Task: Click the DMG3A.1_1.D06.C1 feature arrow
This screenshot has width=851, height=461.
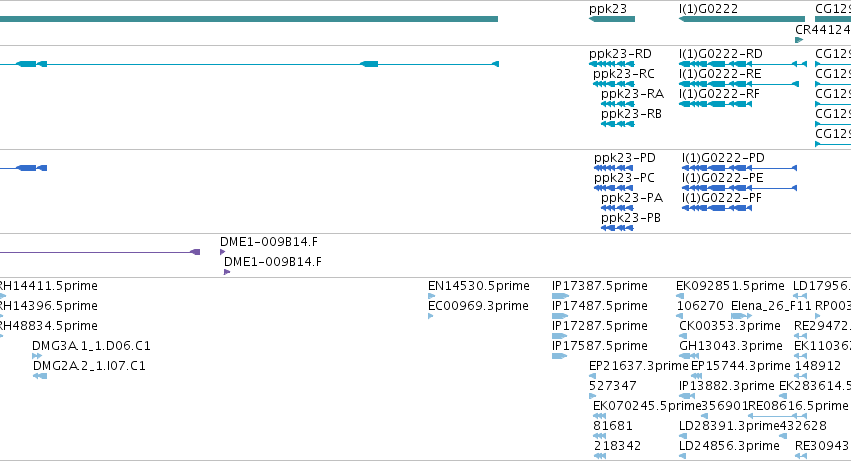Action: coord(37,356)
